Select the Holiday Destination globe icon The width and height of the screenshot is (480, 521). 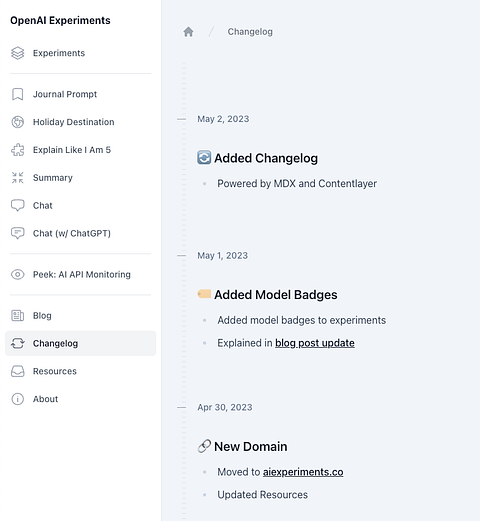18,122
